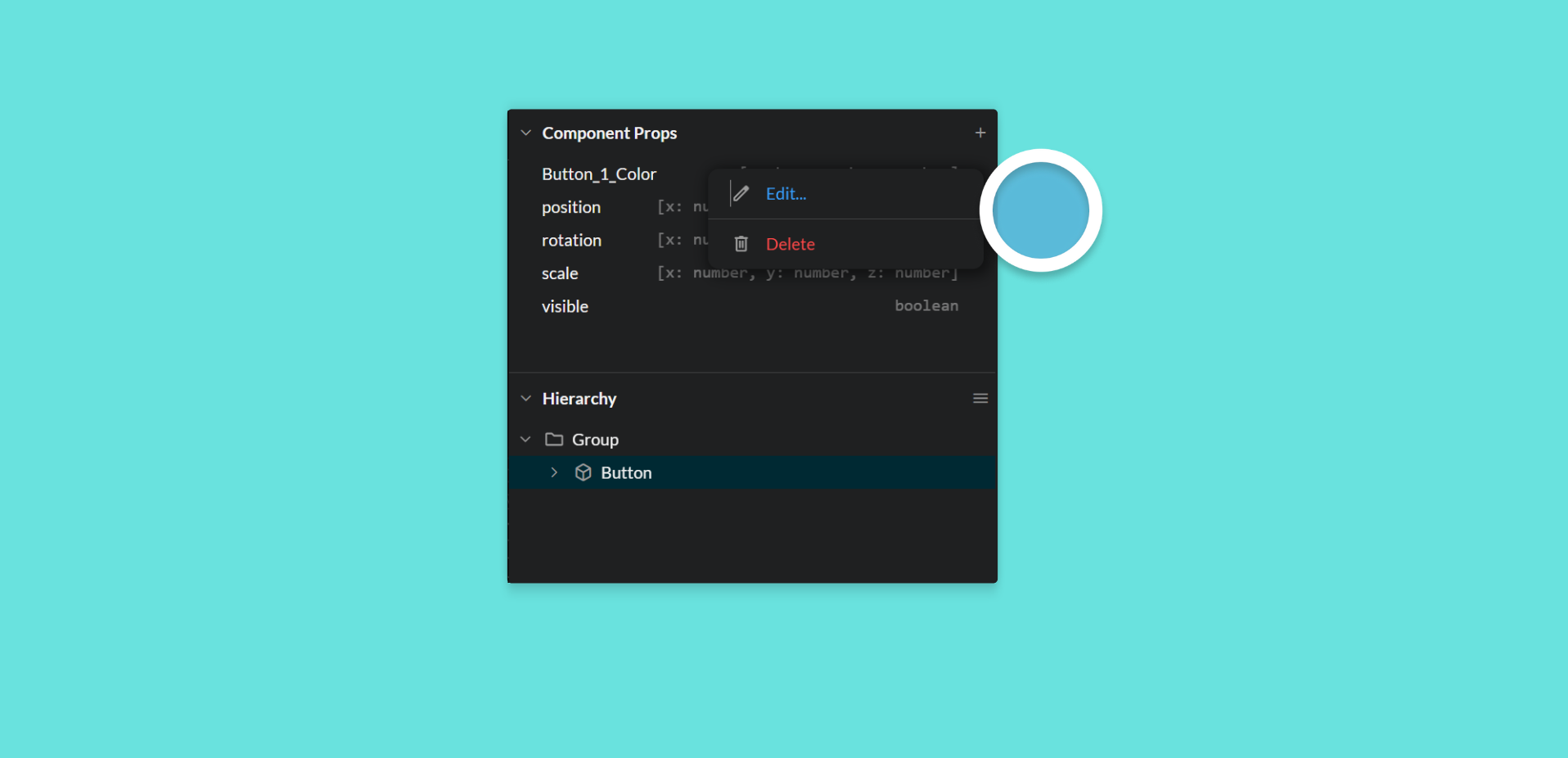Viewport: 1568px width, 758px height.
Task: Select the Button_1_Color prop
Action: coord(599,174)
